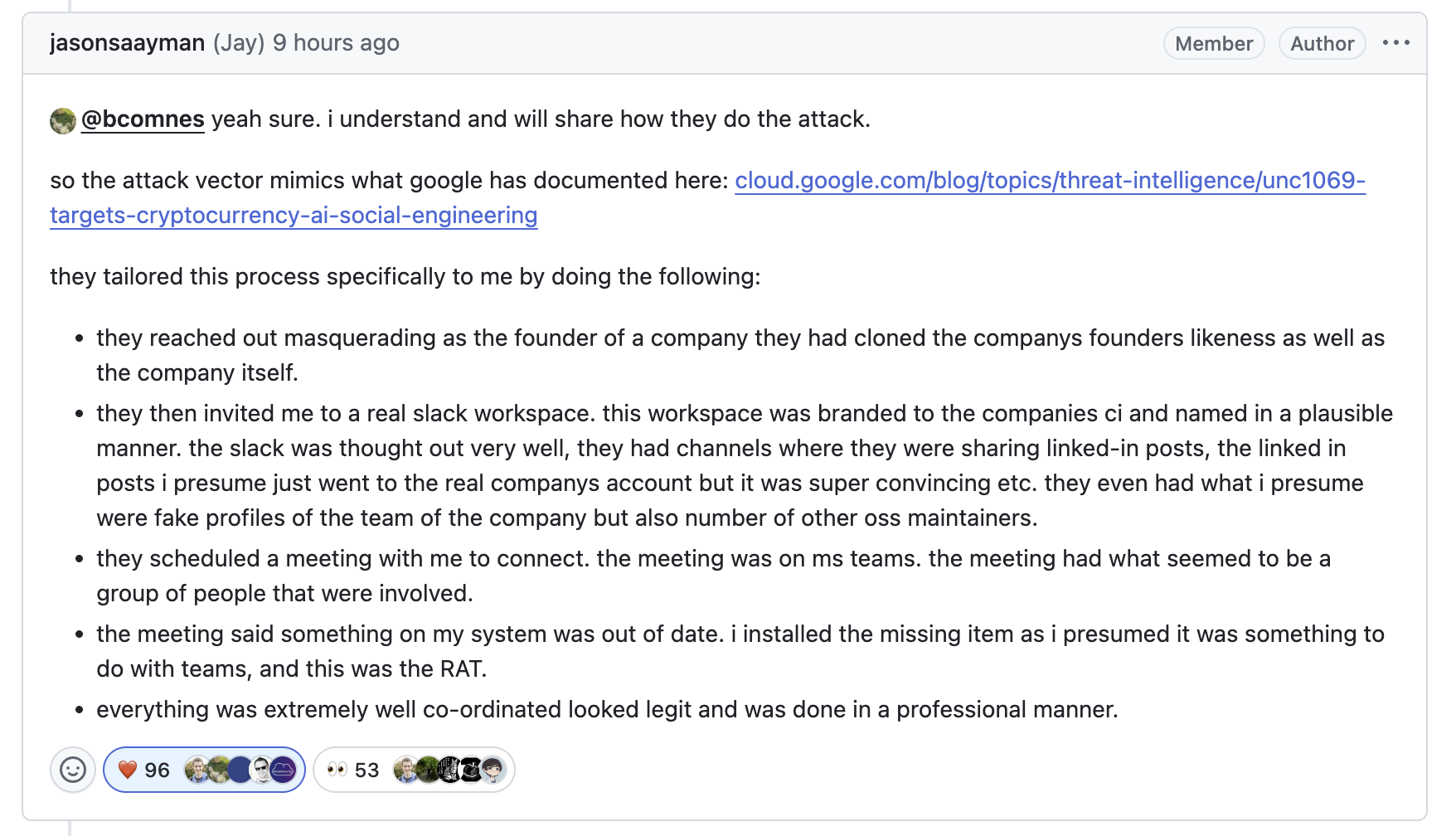Click the sunglasses man avatar in heart reactions

tap(262, 770)
